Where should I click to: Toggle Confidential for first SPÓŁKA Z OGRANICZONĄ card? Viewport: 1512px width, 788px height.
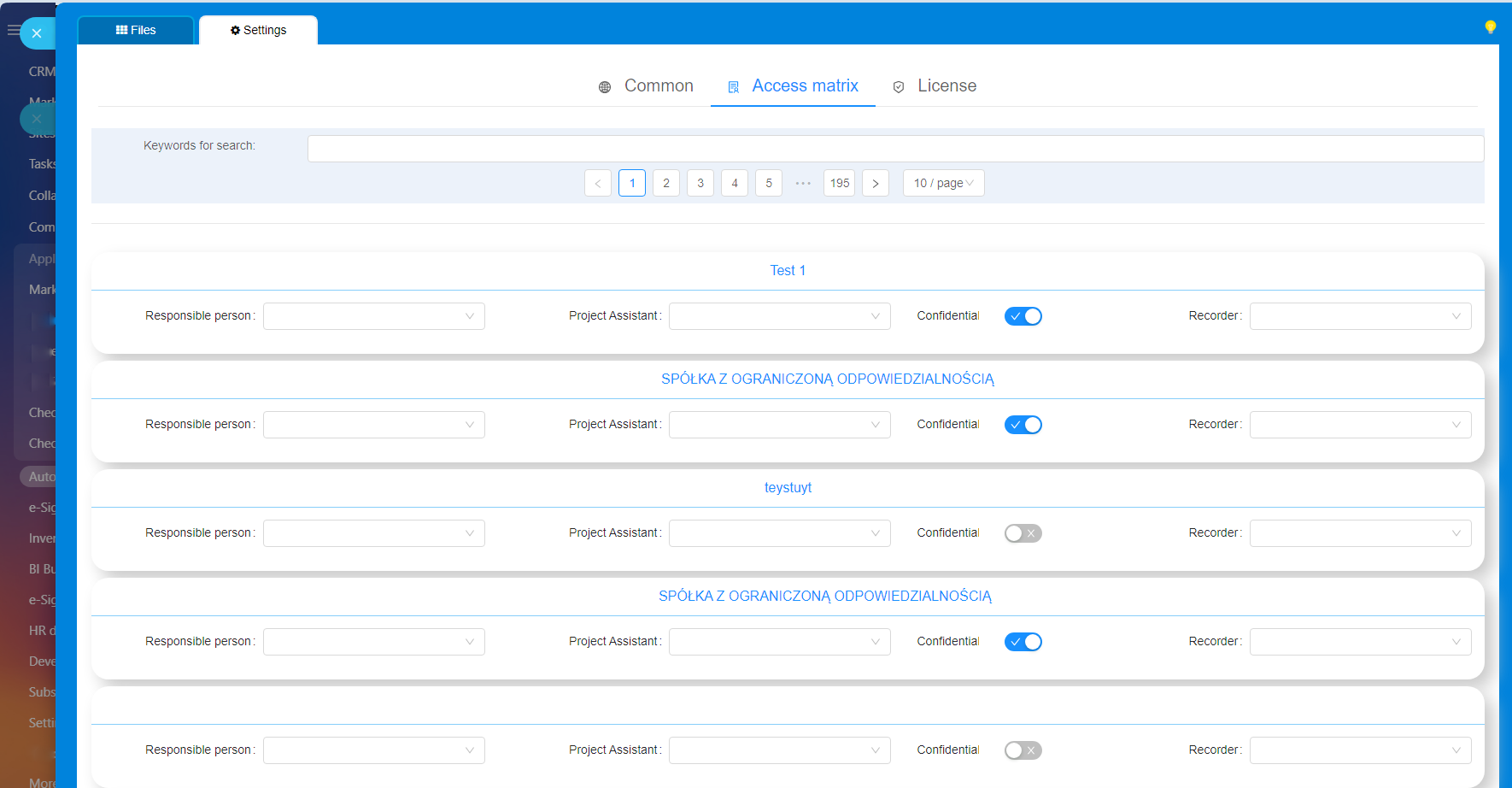click(x=1023, y=425)
